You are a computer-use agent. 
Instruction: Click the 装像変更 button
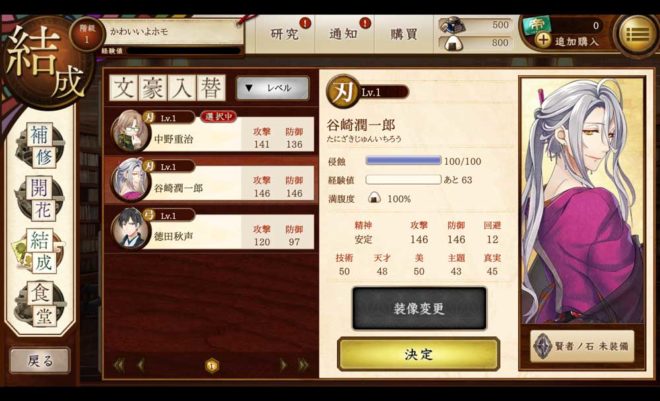pos(419,308)
